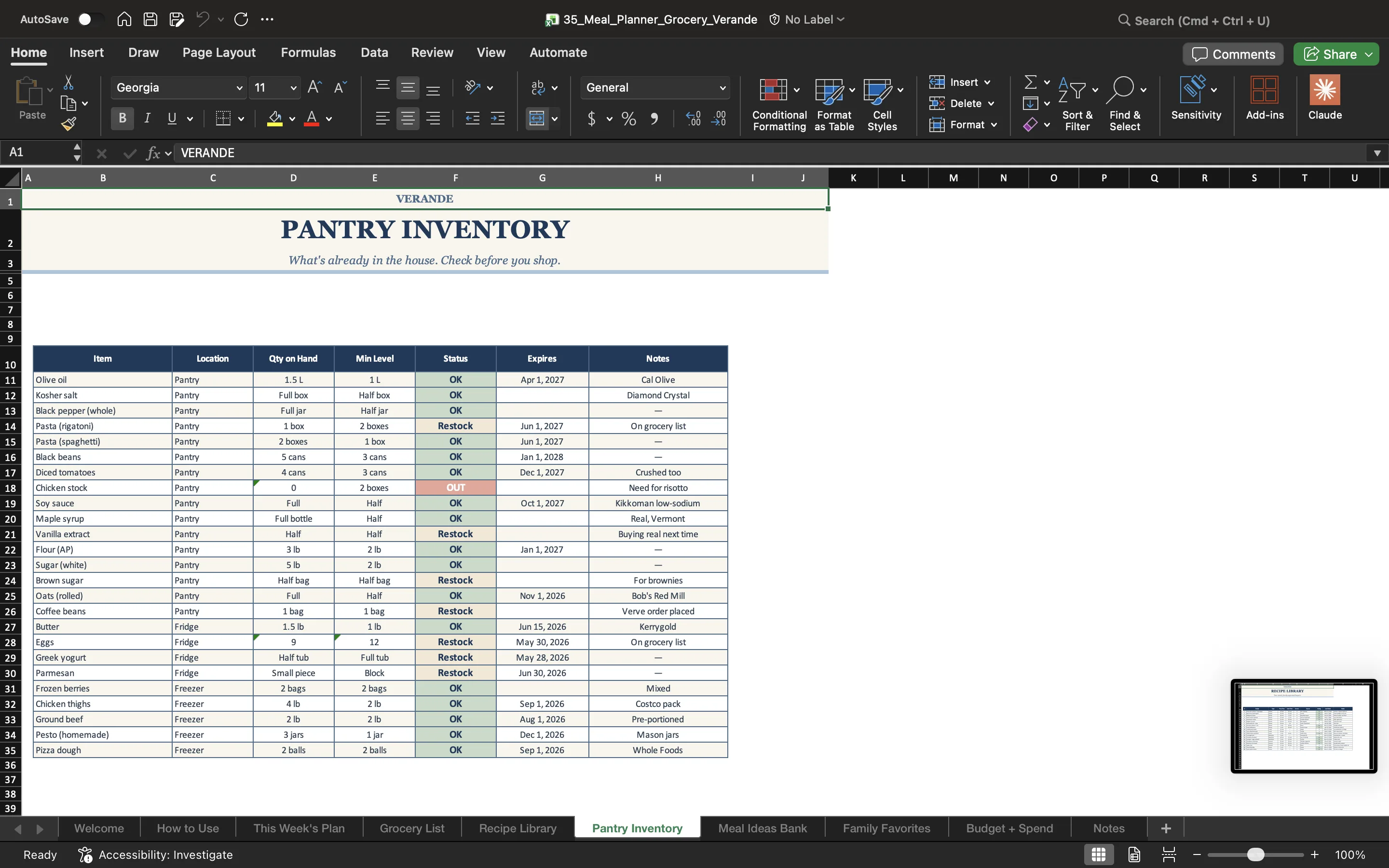Viewport: 1389px width, 868px height.
Task: Toggle Underline formatting
Action: click(172, 118)
